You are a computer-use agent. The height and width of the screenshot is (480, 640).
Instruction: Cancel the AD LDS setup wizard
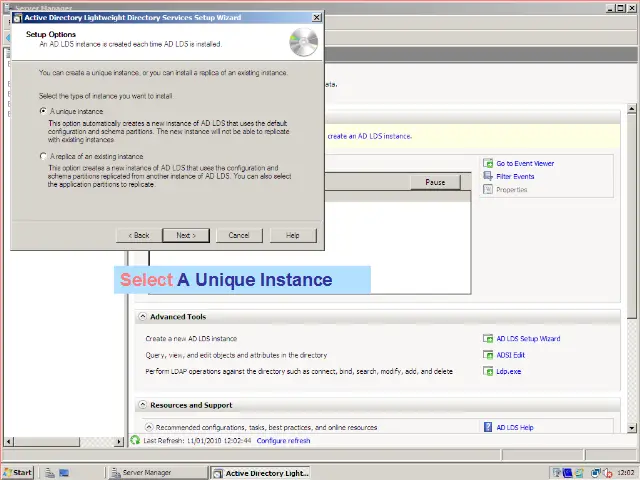239,236
